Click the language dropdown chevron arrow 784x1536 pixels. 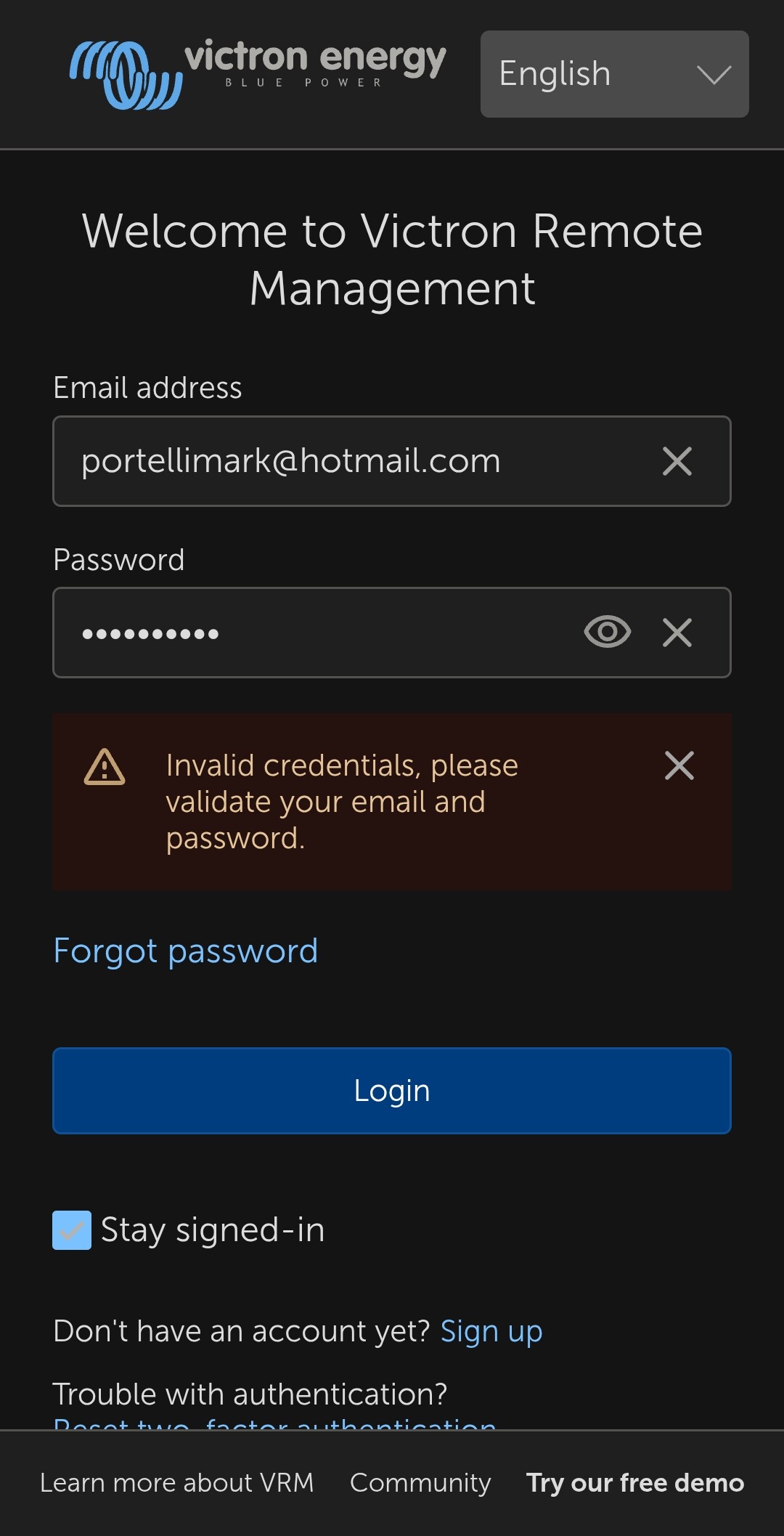pyautogui.click(x=713, y=74)
